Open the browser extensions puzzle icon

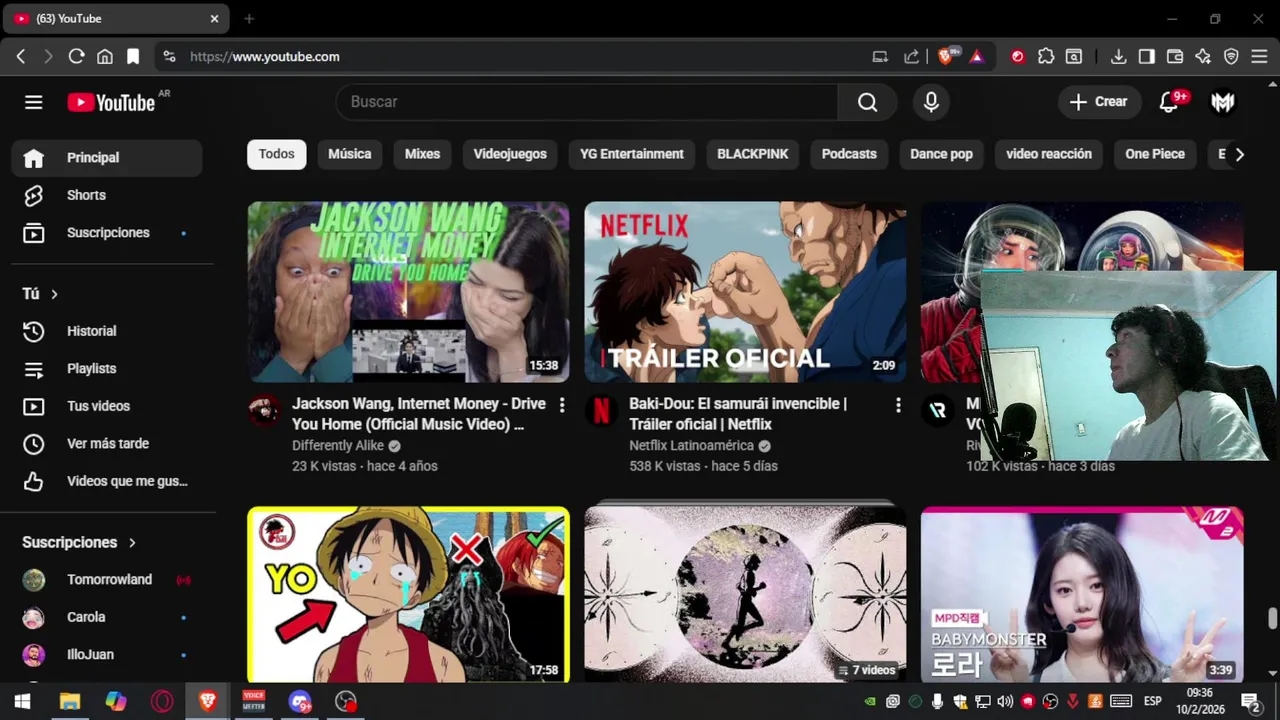1046,57
